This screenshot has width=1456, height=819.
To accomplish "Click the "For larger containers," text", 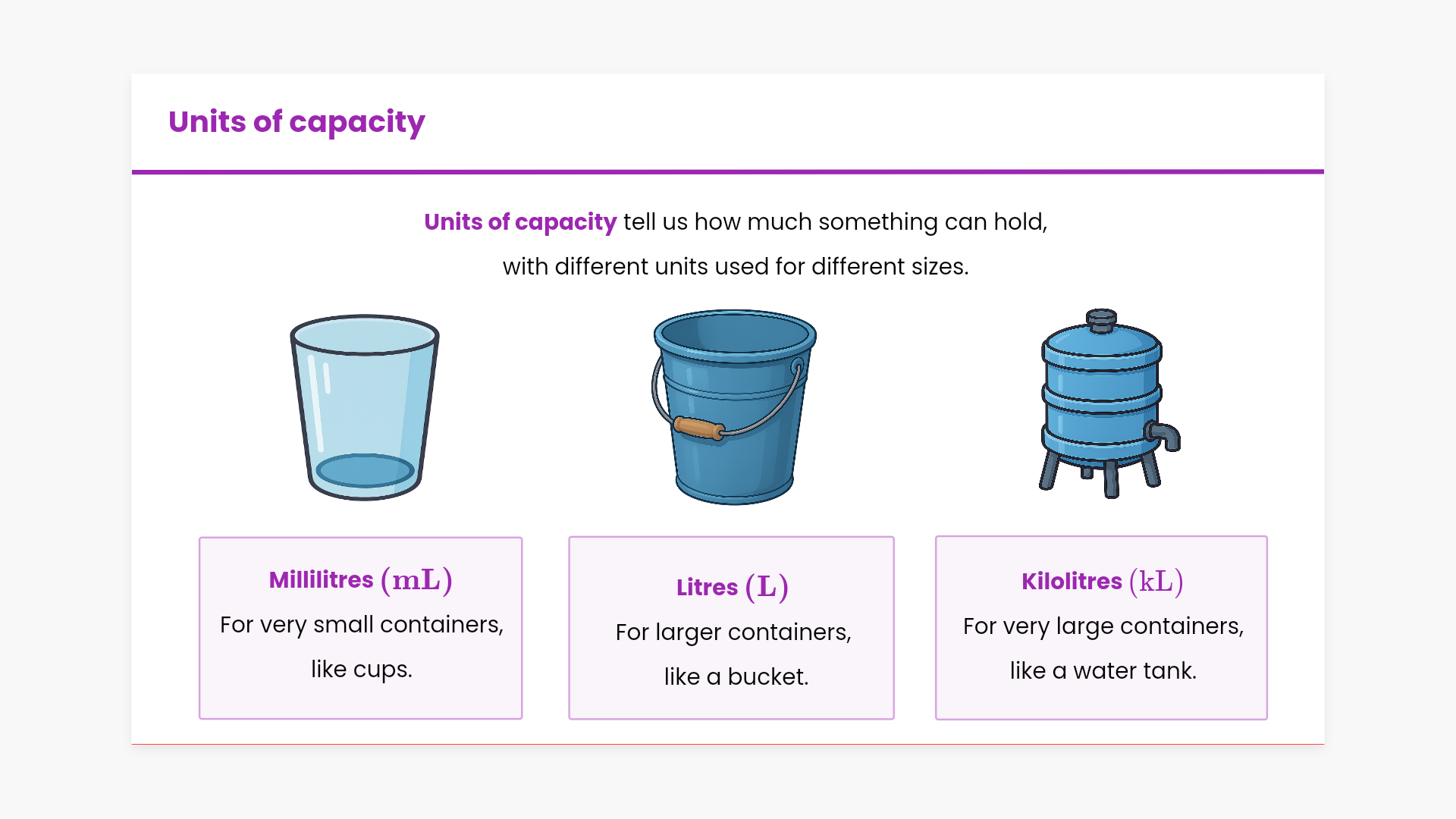I will point(733,632).
